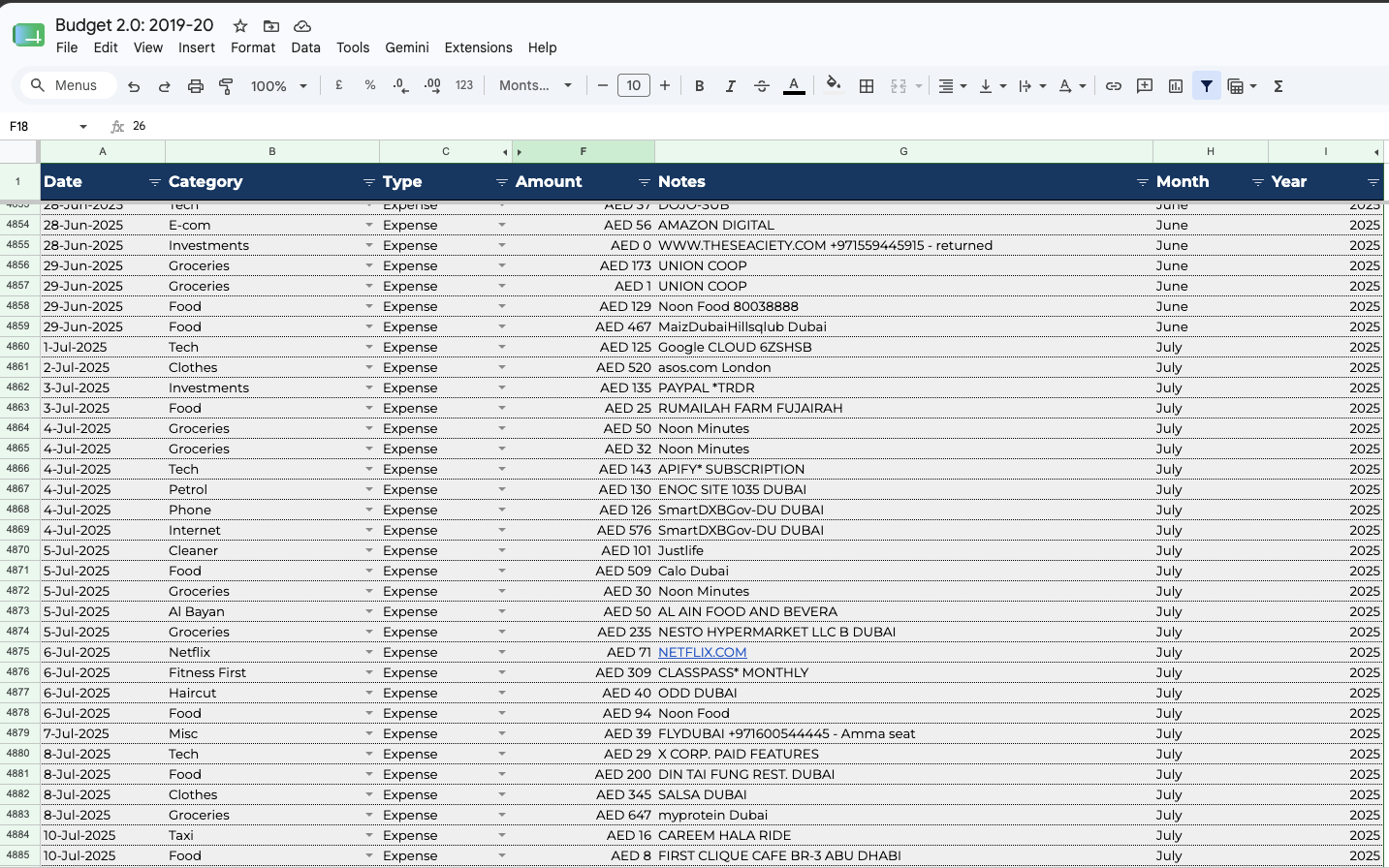
Task: Open the vertical align dropdown
Action: [993, 85]
